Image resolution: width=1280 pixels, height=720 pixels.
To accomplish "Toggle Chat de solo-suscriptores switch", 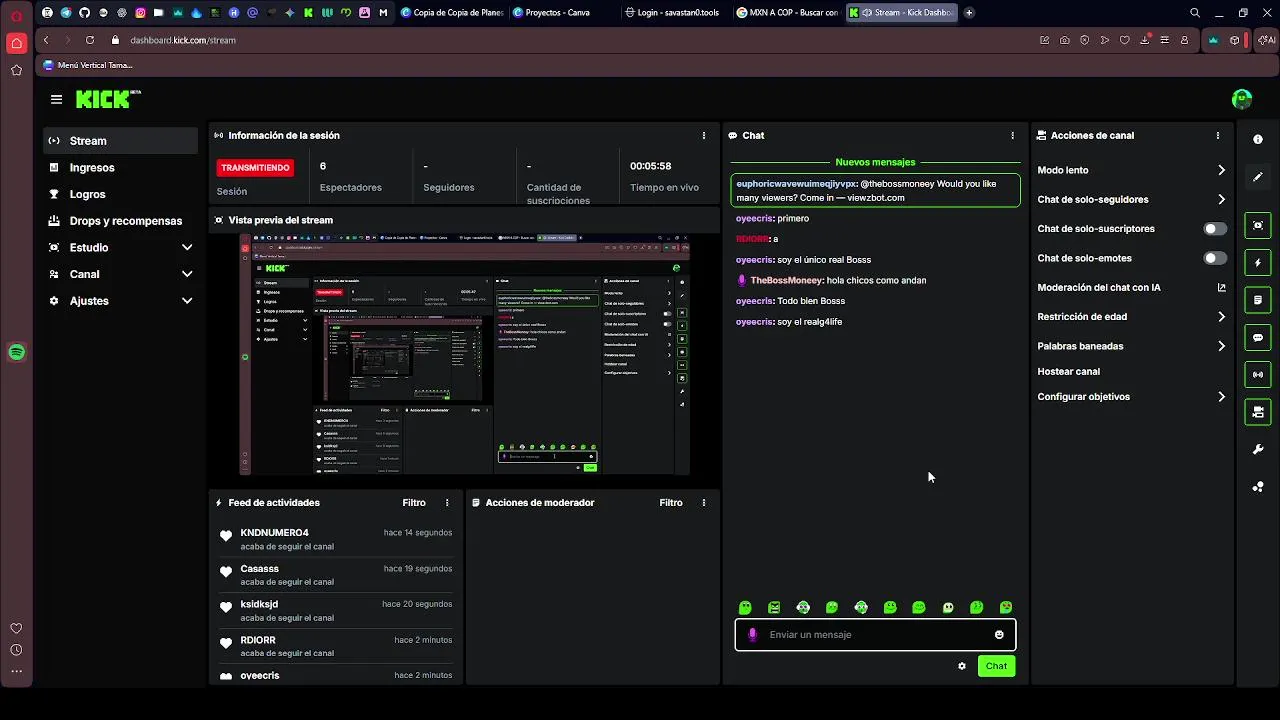I will click(1215, 229).
